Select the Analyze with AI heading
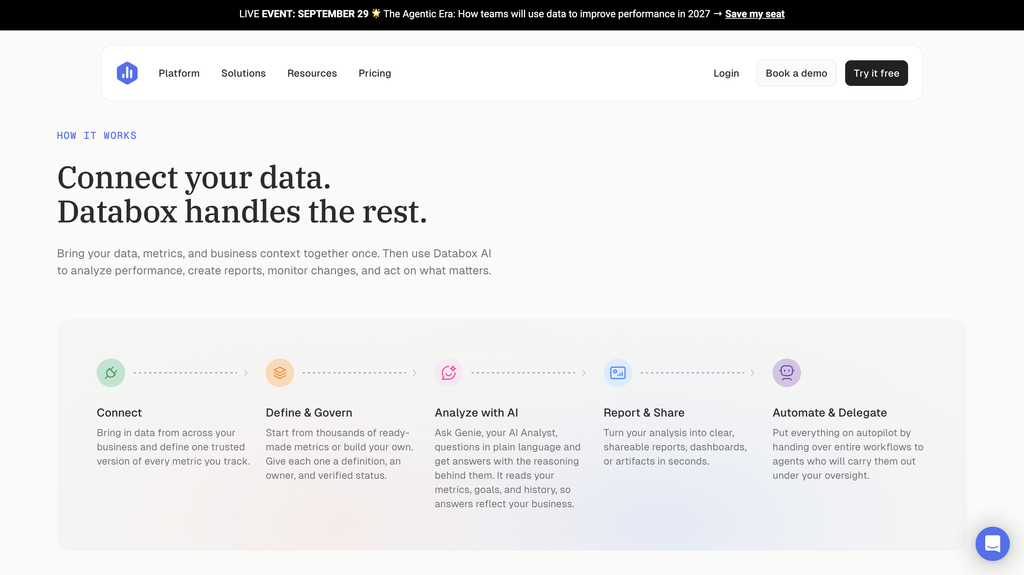Viewport: 1024px width, 575px height. click(476, 413)
